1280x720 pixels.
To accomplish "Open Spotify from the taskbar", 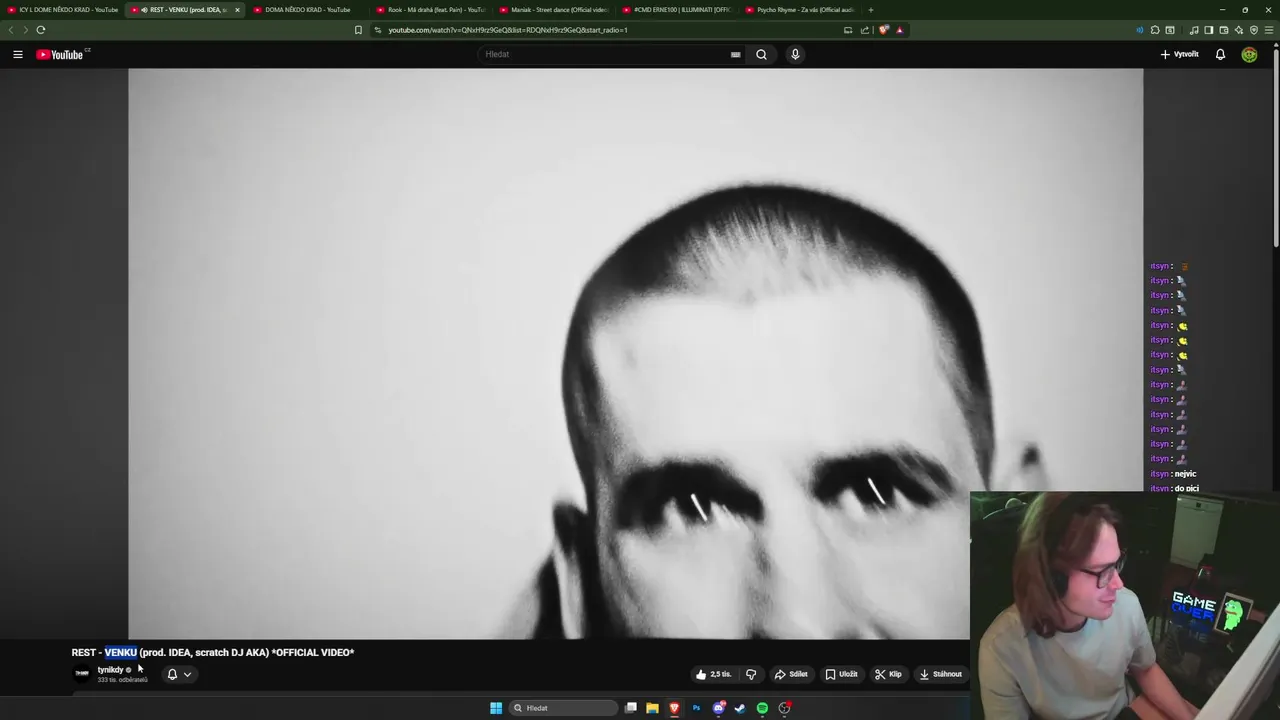I will tap(762, 708).
